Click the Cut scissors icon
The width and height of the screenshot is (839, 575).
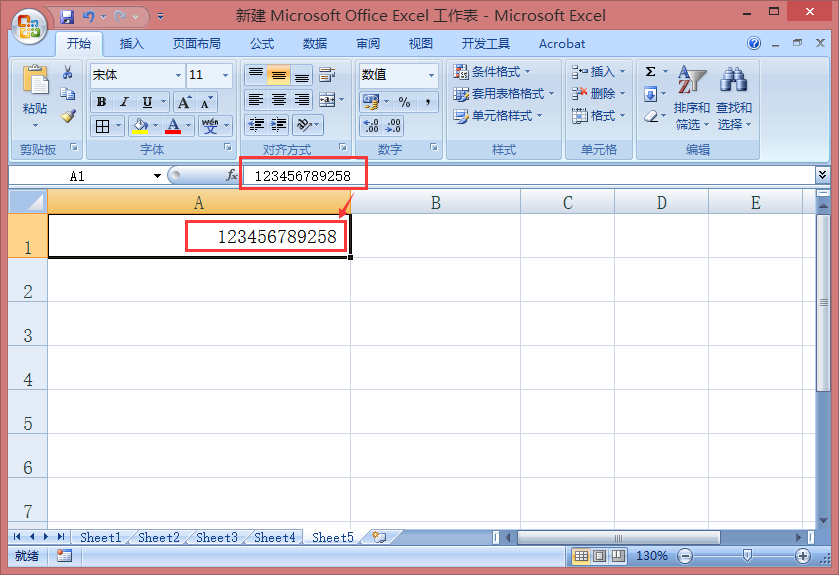coord(68,72)
